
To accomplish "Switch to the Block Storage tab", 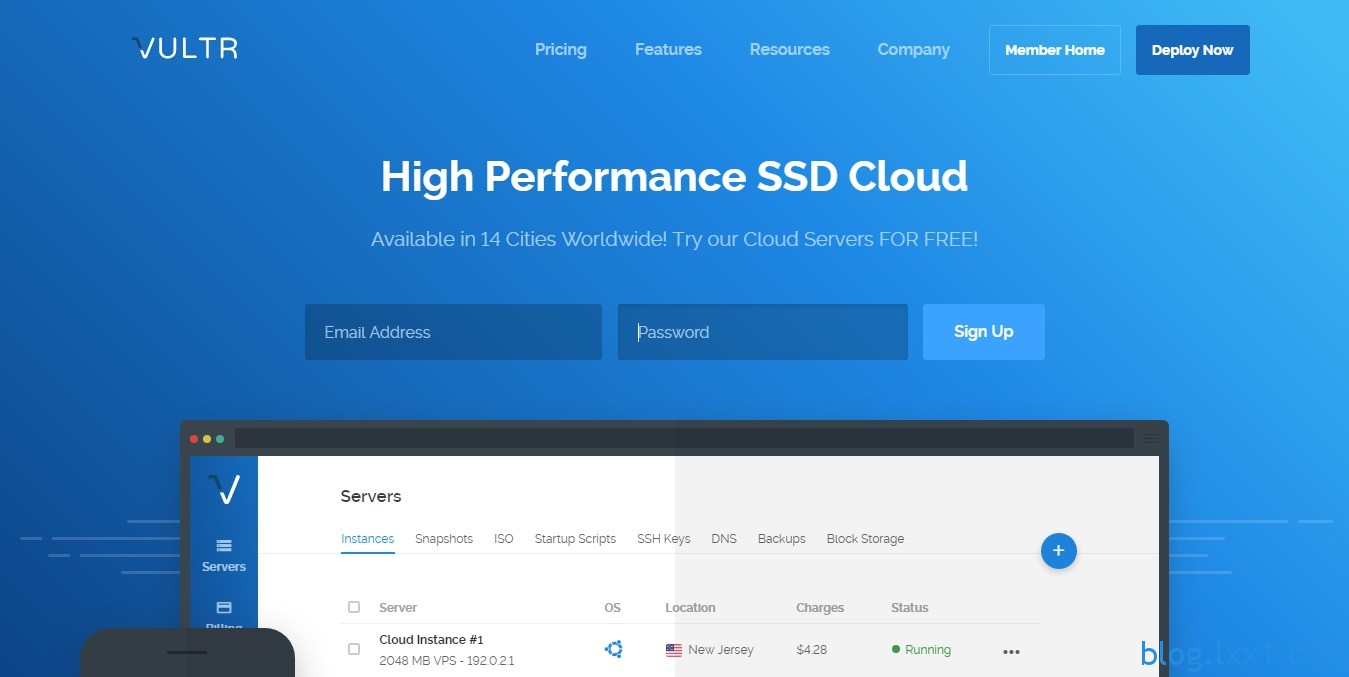I will tap(865, 538).
